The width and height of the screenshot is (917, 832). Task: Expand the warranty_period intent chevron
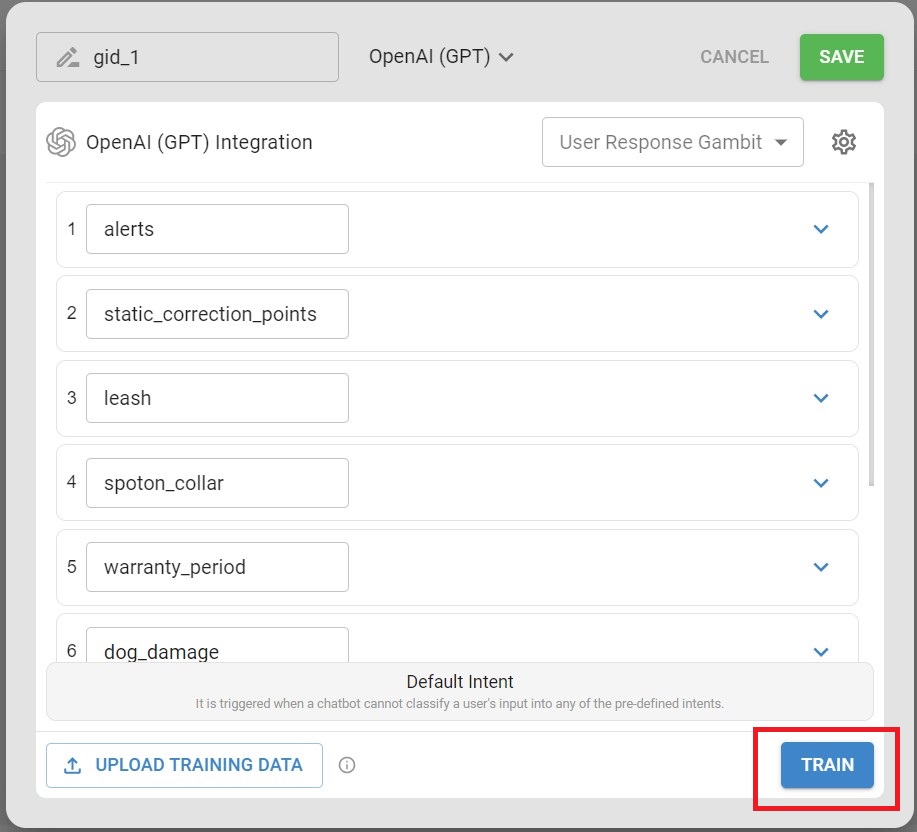pyautogui.click(x=821, y=567)
